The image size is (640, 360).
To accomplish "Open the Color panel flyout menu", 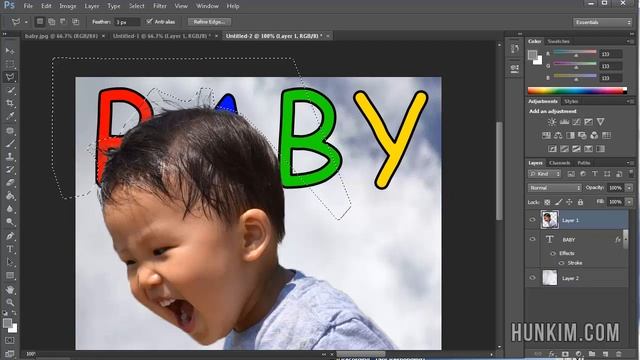I will [629, 41].
